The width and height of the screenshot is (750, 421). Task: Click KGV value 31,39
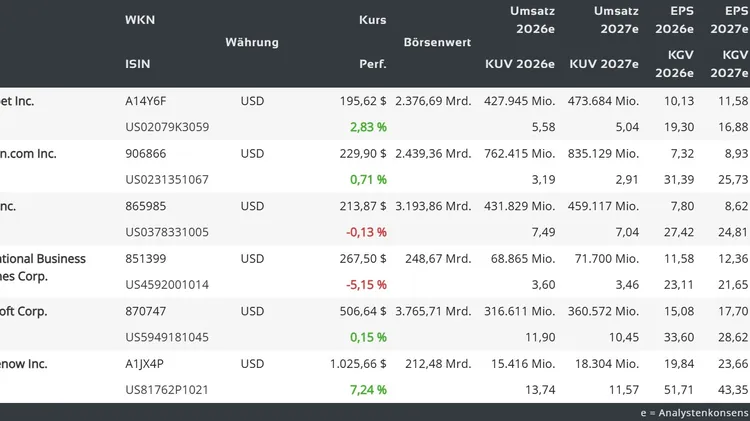[x=679, y=180]
